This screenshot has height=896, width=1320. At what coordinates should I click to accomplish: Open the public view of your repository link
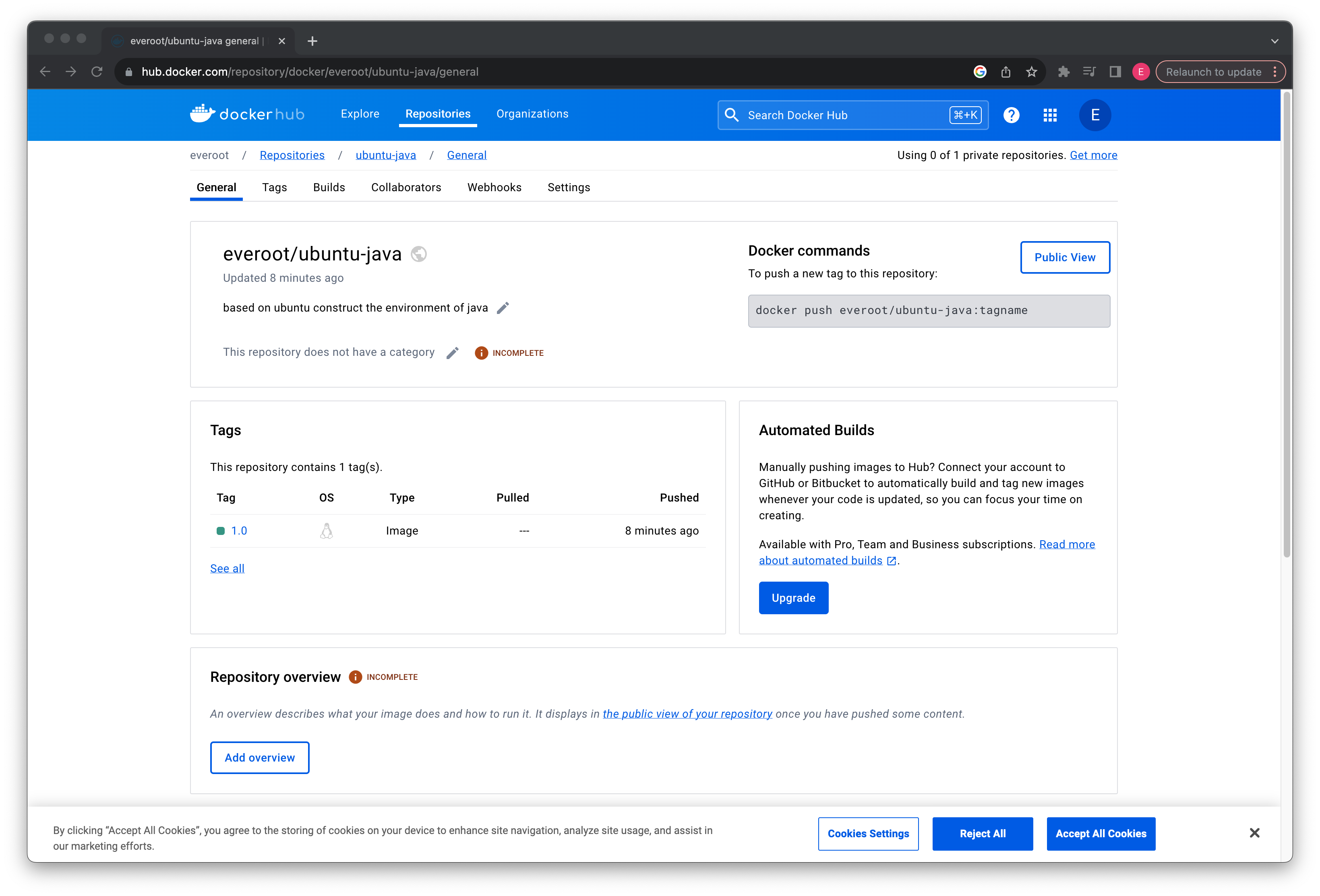click(687, 714)
